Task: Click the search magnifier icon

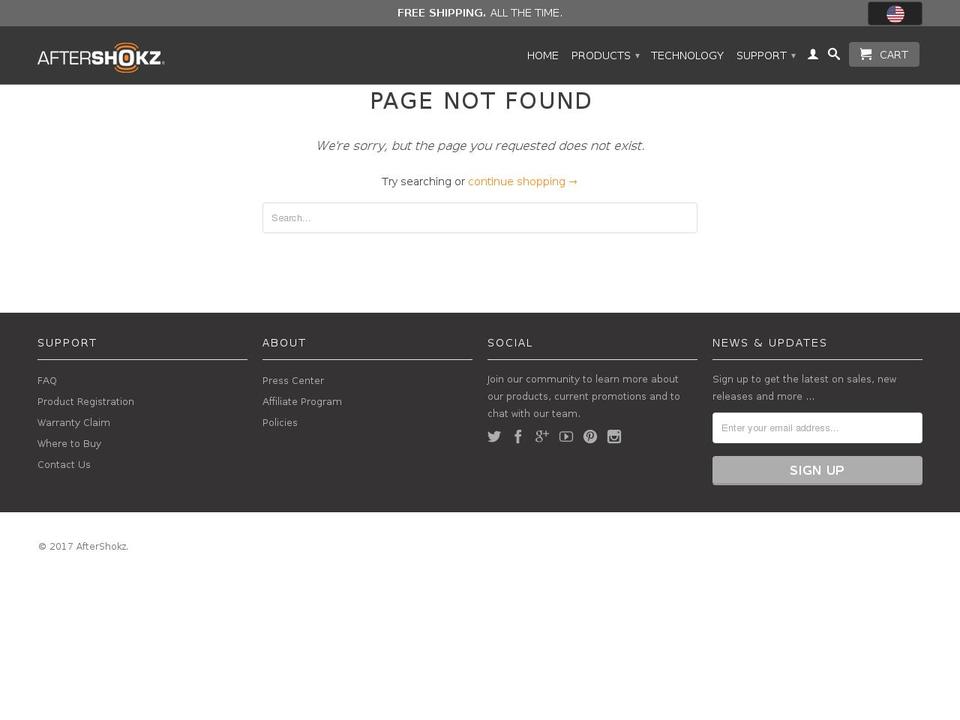Action: 834,55
